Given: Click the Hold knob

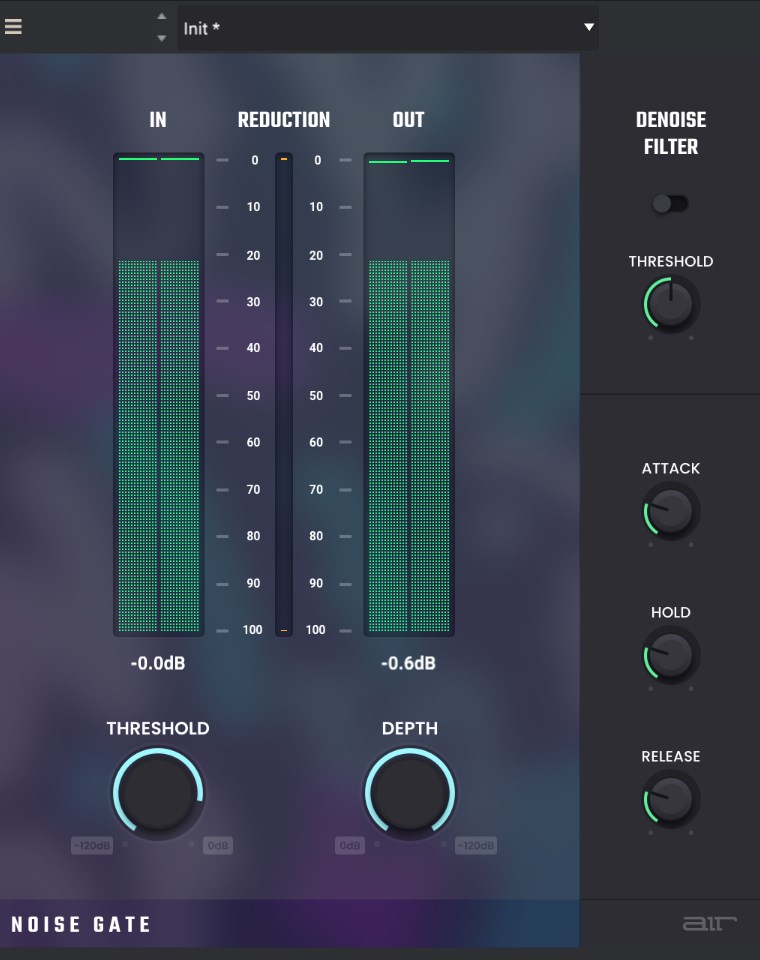Looking at the screenshot, I should (671, 656).
